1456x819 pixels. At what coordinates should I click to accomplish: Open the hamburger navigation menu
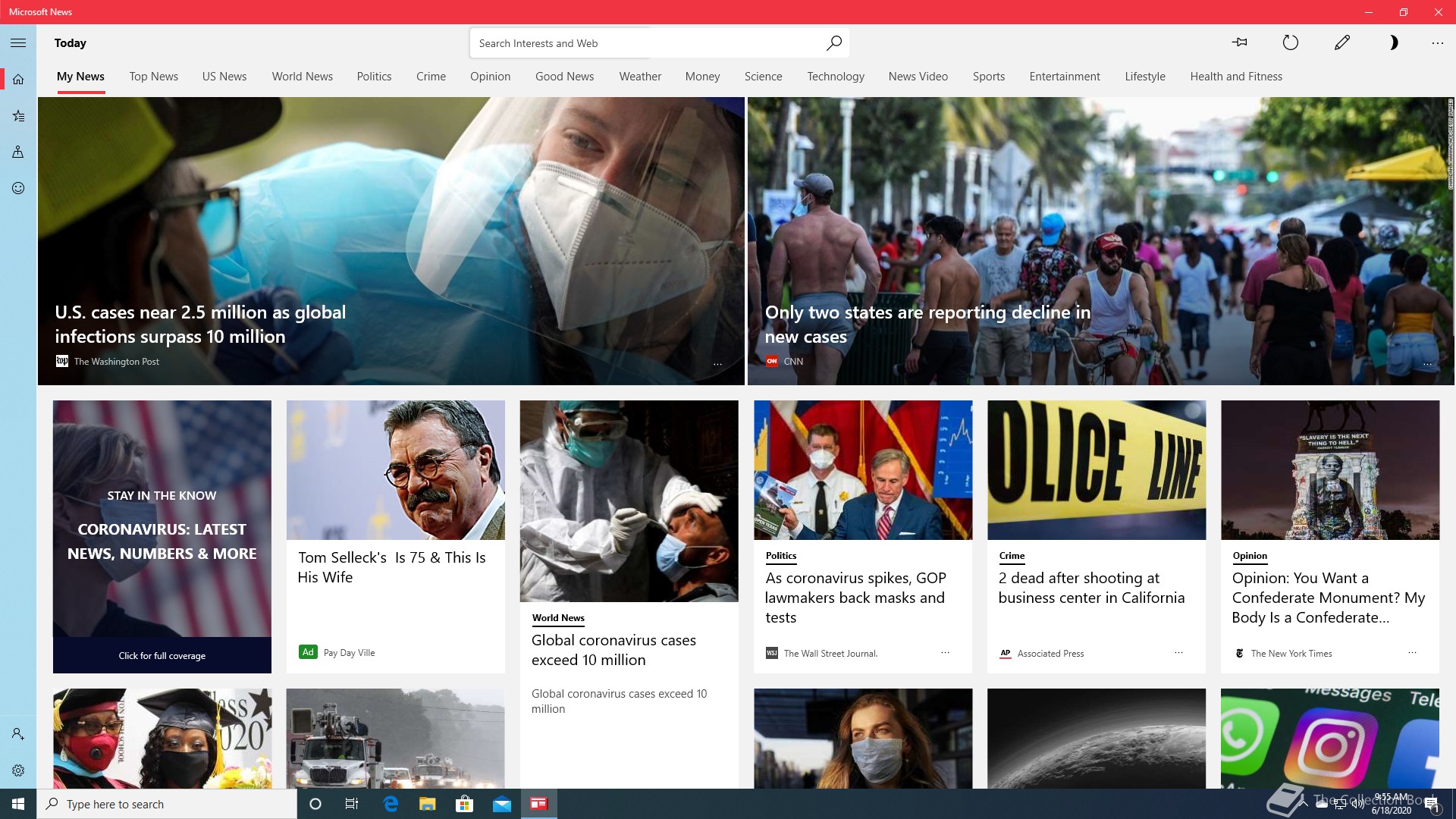(x=18, y=43)
